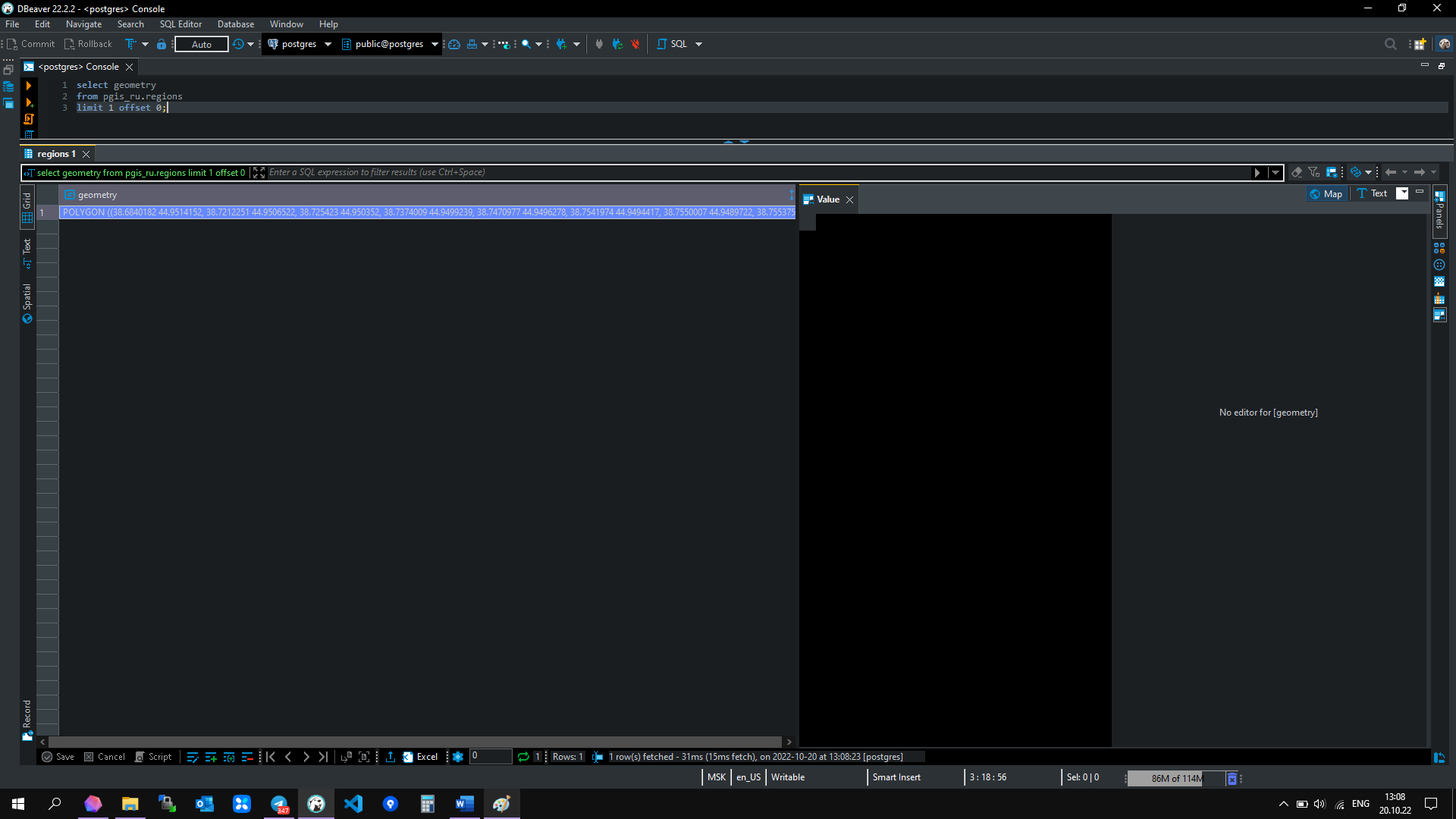The width and height of the screenshot is (1456, 819).
Task: Switch results to Spatial view
Action: point(27,303)
